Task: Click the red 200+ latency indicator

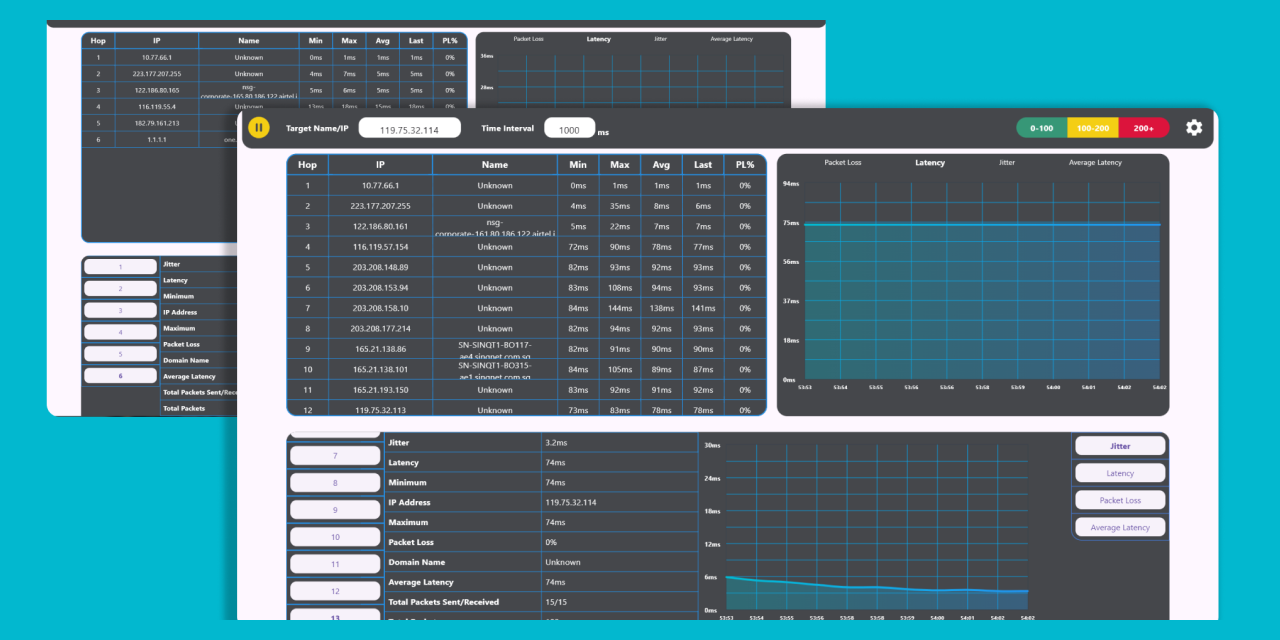Action: click(1144, 128)
